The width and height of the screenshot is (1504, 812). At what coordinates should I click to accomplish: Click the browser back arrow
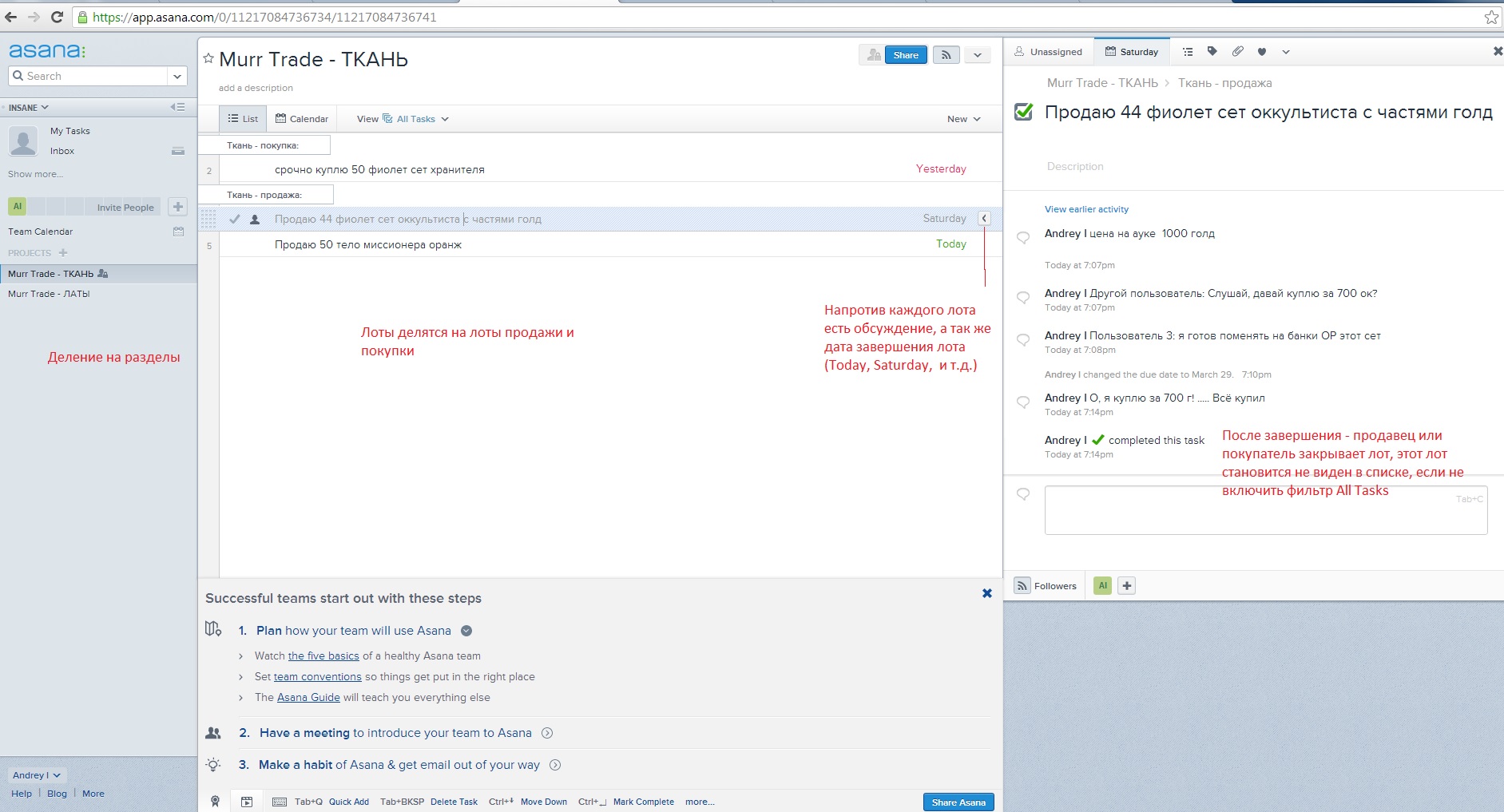coord(11,17)
